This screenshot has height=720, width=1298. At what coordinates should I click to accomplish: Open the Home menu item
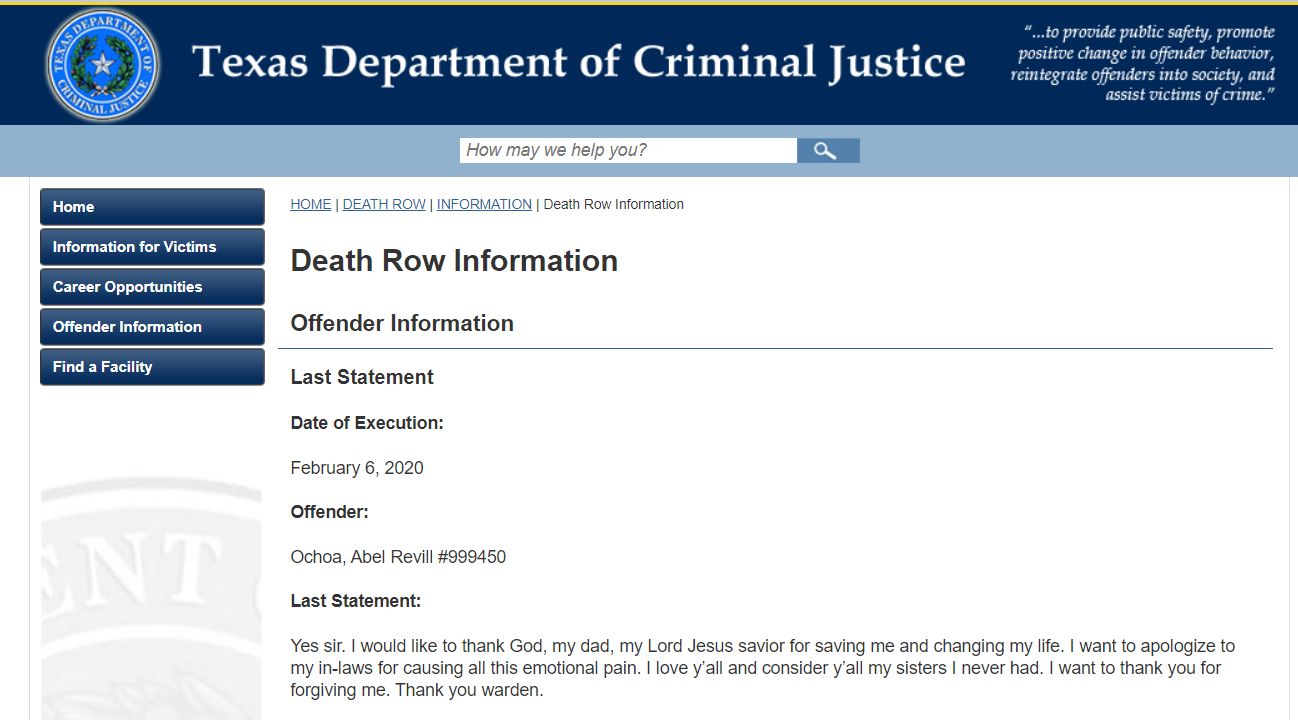click(x=152, y=207)
